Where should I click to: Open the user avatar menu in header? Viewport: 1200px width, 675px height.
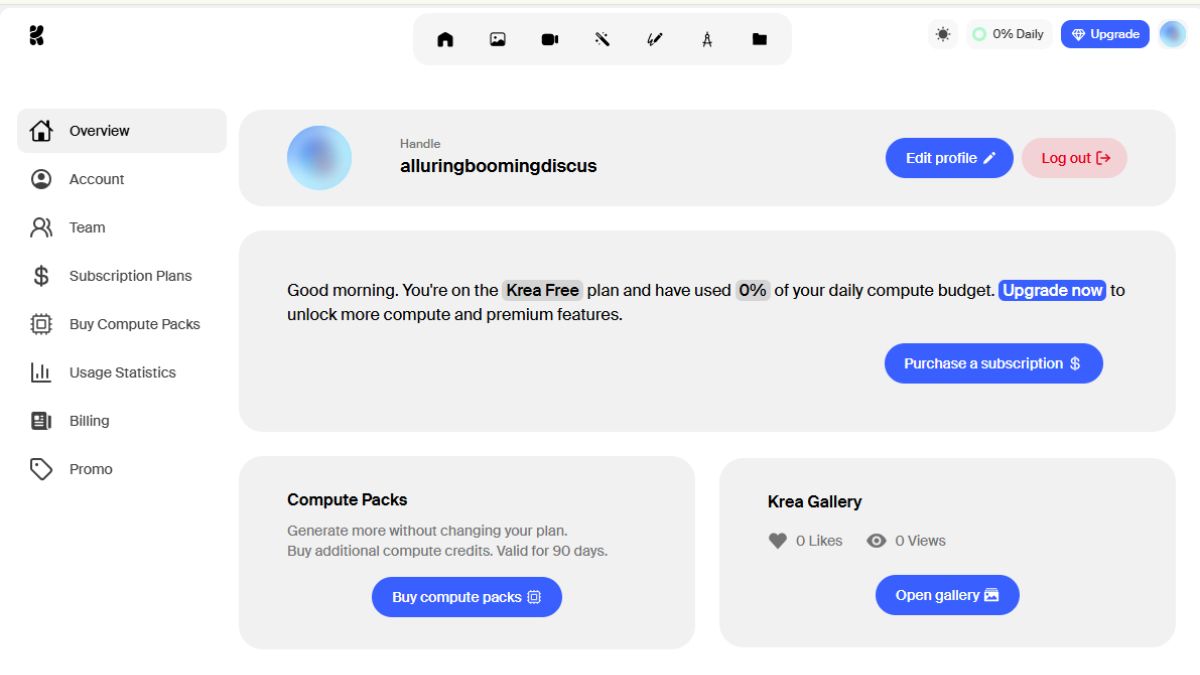tap(1173, 34)
